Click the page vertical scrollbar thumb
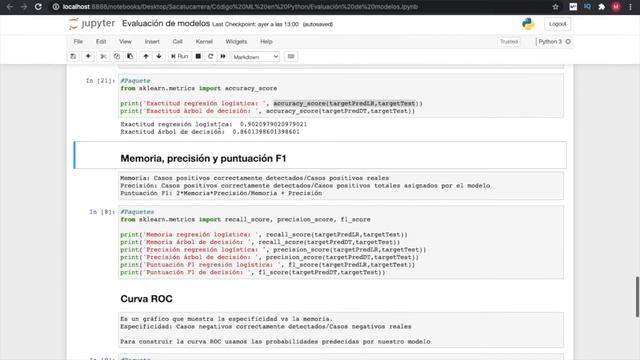640x360 pixels. pyautogui.click(x=637, y=297)
